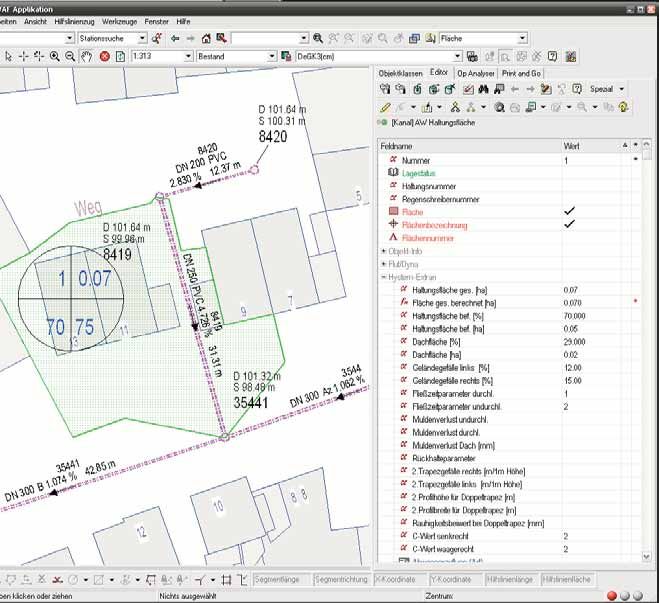Image resolution: width=659 pixels, height=603 pixels.
Task: Open the Print and Go tab
Action: [522, 73]
